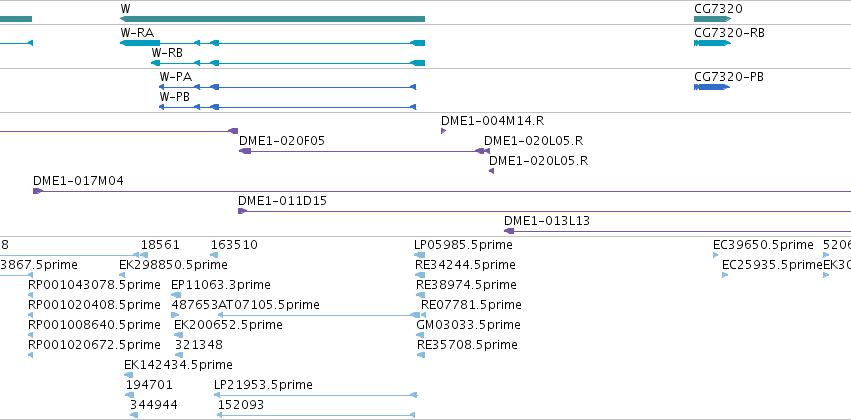This screenshot has width=851, height=420.
Task: Click the W-PB protein feature
Action: [x=288, y=107]
